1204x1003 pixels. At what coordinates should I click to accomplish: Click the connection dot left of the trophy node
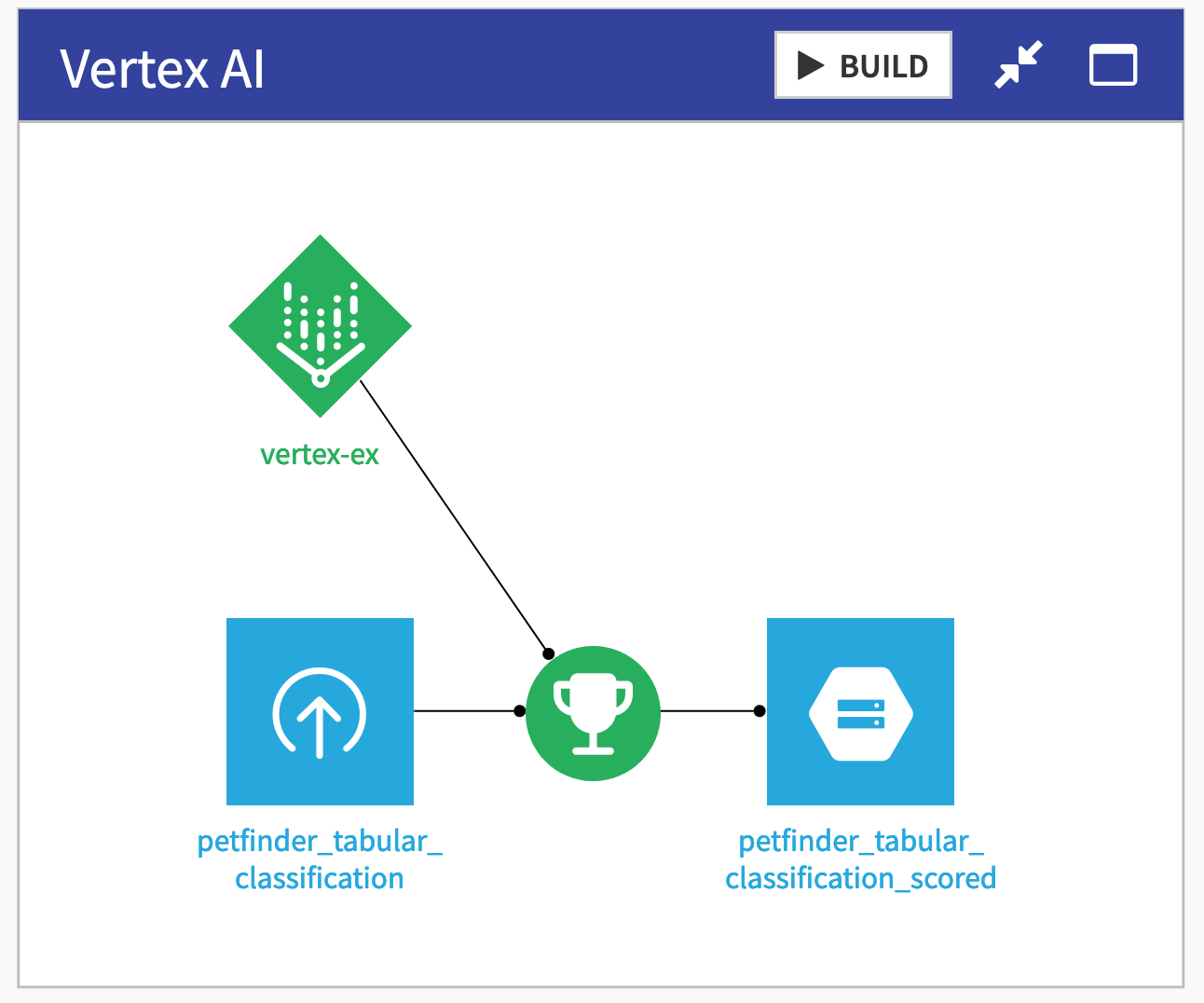tap(519, 711)
